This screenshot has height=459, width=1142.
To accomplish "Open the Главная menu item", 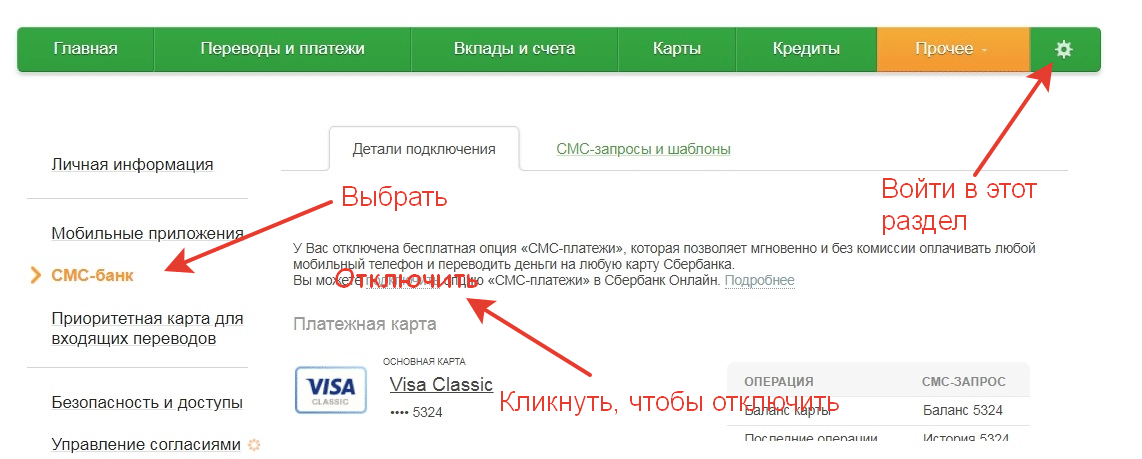I will click(x=85, y=50).
